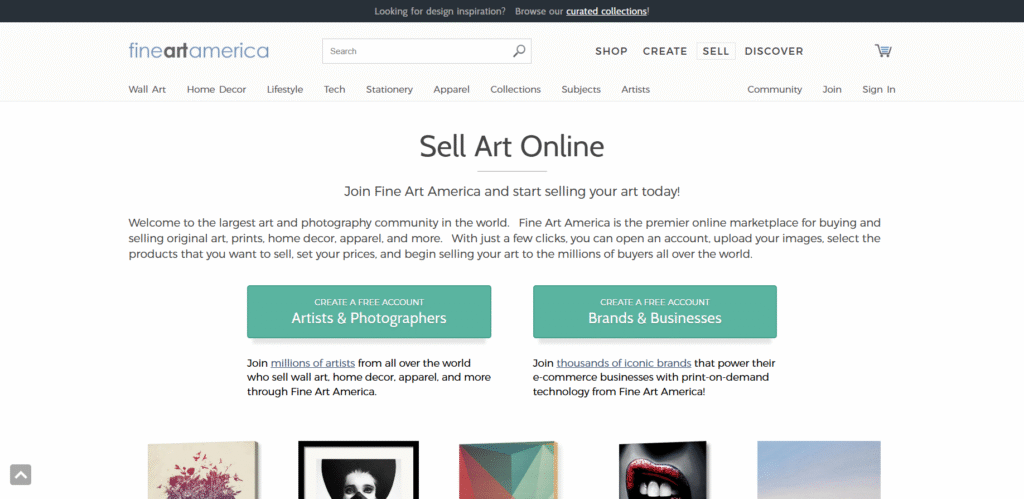Click the scroll-to-top arrow icon

[21, 474]
